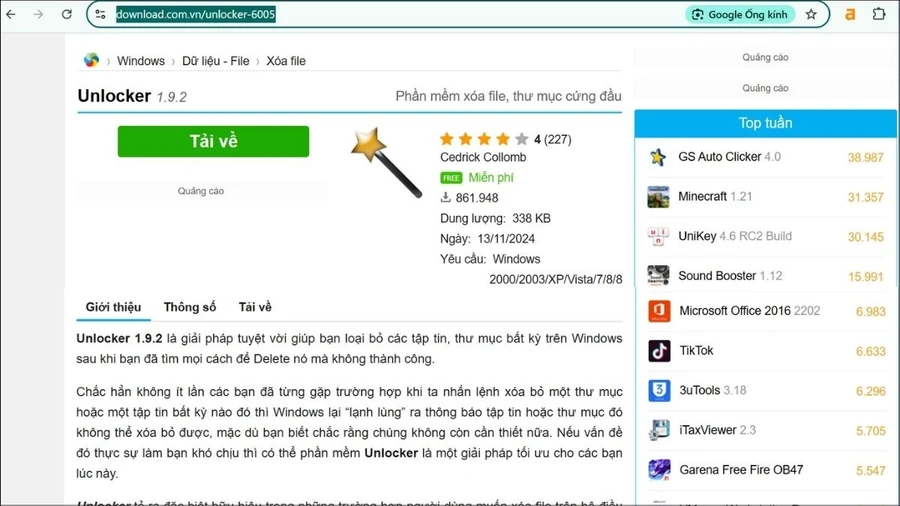Click the 13/11/2024 date value
Image resolution: width=900 pixels, height=506 pixels.
click(x=506, y=239)
